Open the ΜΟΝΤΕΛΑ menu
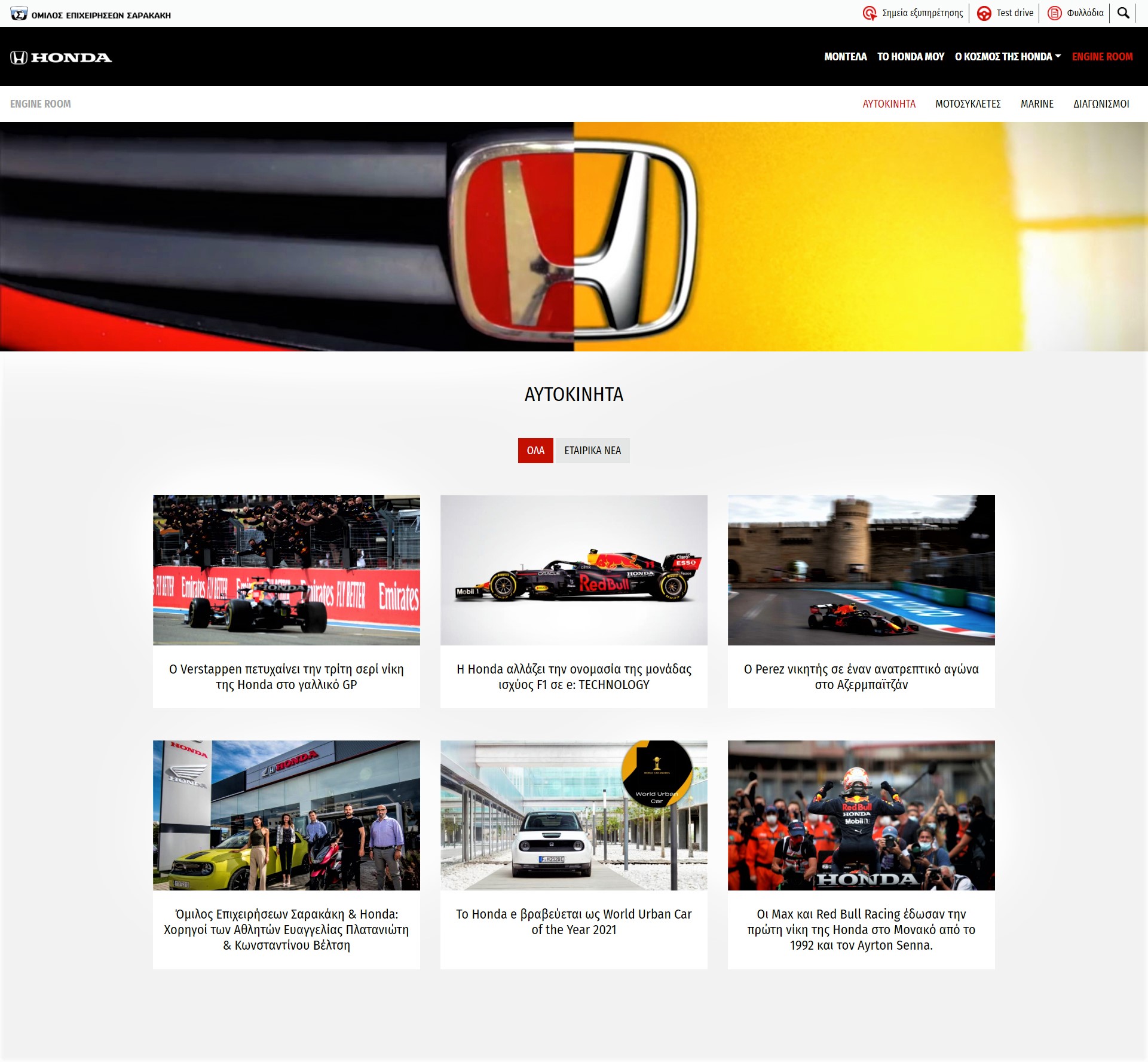Image resolution: width=1148 pixels, height=1062 pixels. tap(845, 57)
